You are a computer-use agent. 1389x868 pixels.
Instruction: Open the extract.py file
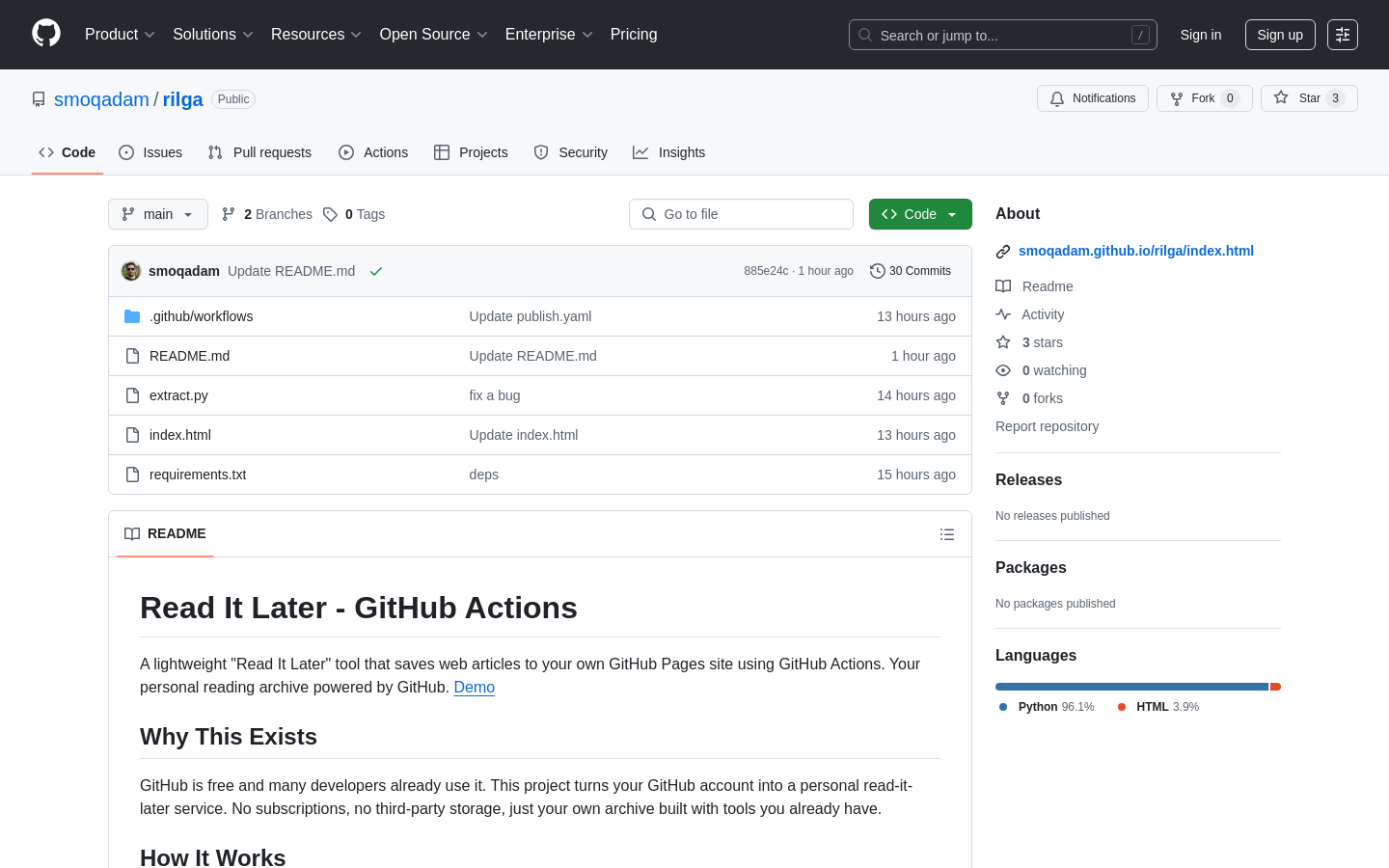pos(178,395)
